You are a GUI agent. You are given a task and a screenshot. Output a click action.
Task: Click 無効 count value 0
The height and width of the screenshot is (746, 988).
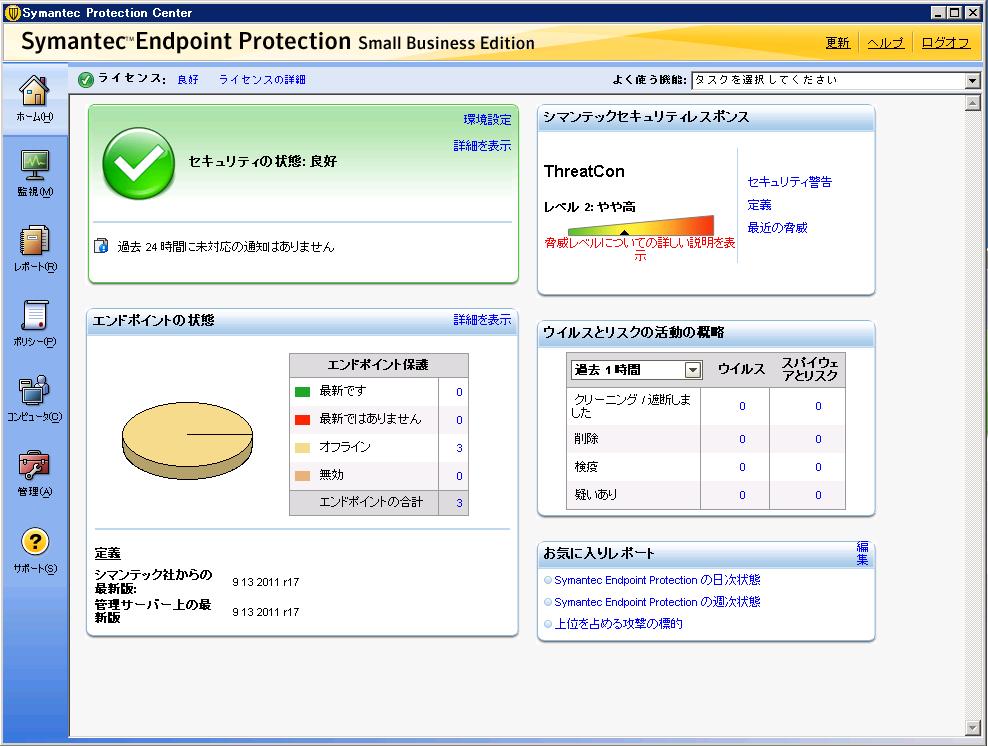coord(459,476)
